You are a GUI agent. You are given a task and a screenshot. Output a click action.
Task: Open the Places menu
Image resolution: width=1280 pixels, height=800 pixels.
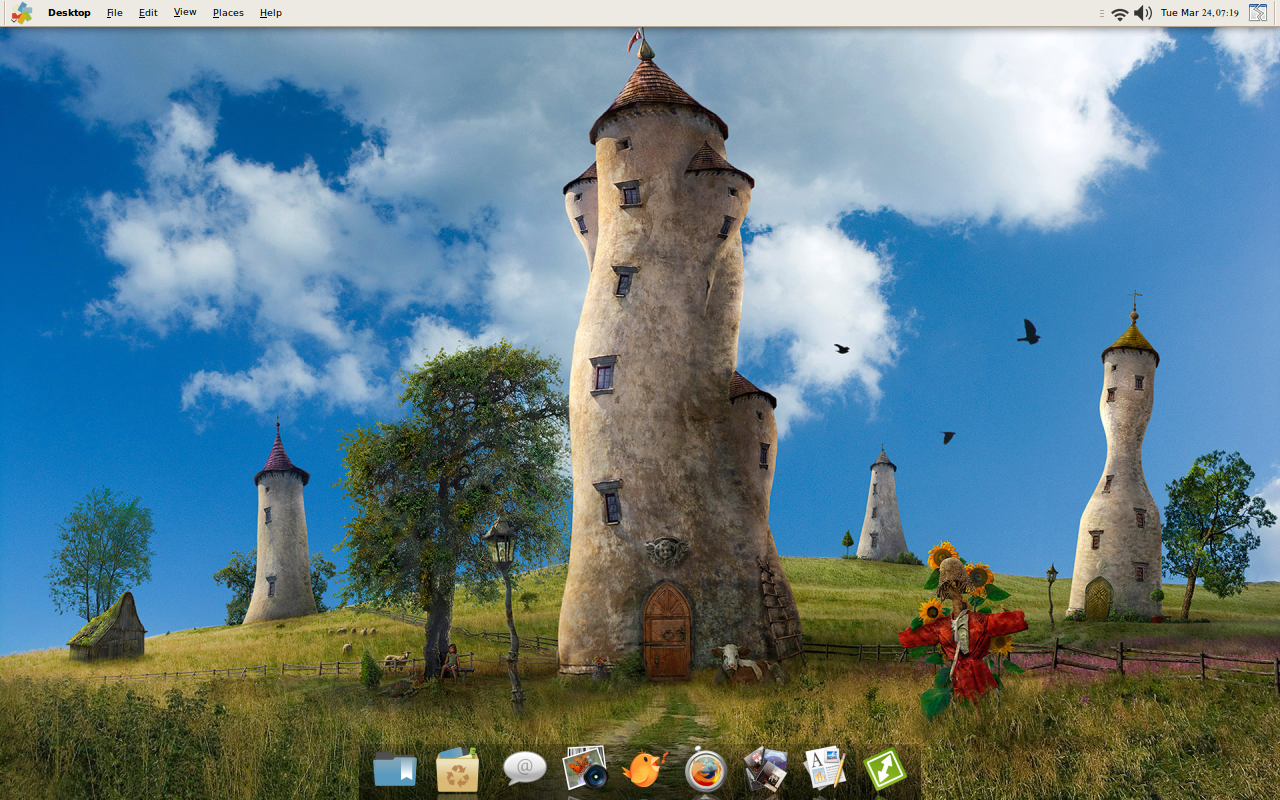[228, 13]
